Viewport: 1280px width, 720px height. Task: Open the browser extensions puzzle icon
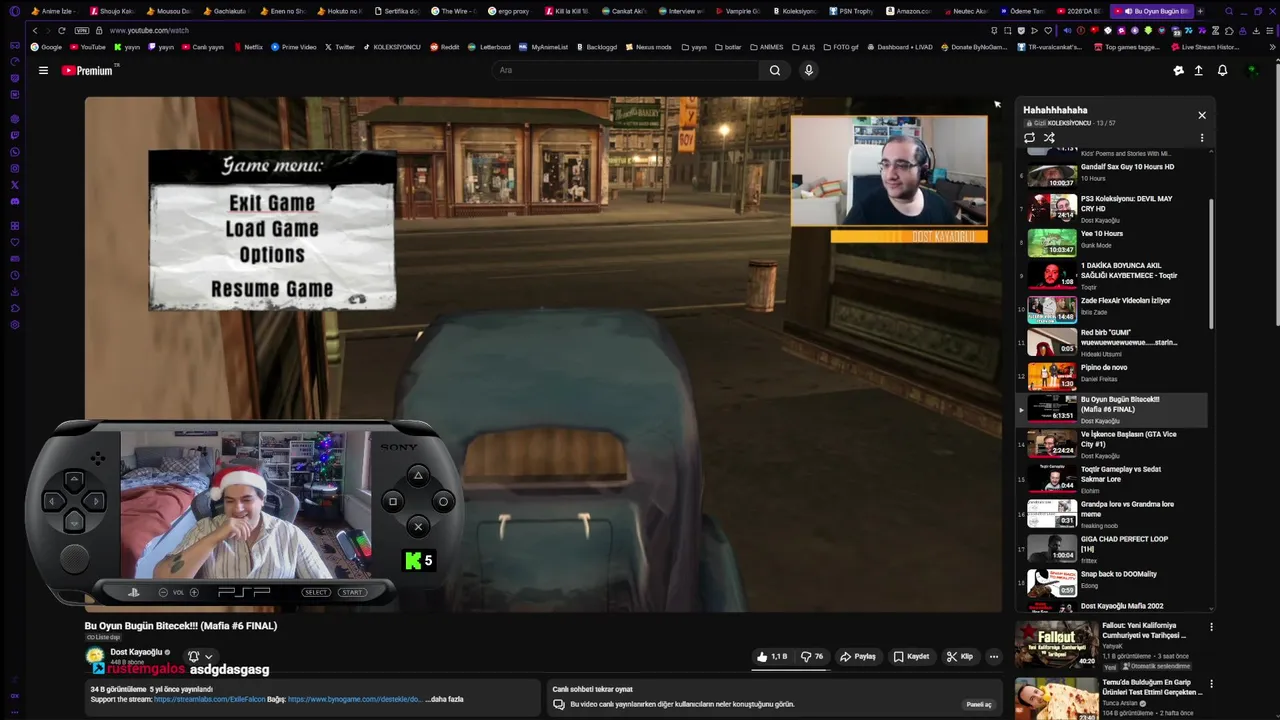click(x=1231, y=30)
